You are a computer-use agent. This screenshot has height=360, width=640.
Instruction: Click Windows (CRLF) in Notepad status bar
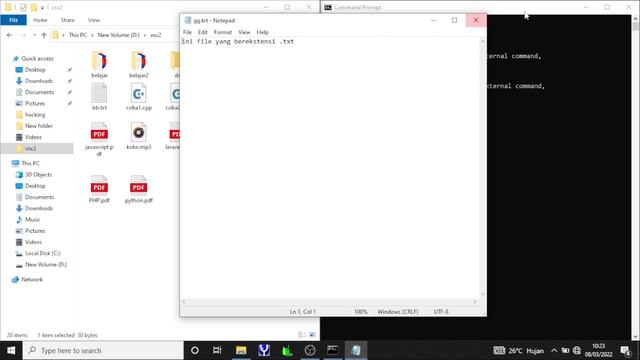point(398,312)
